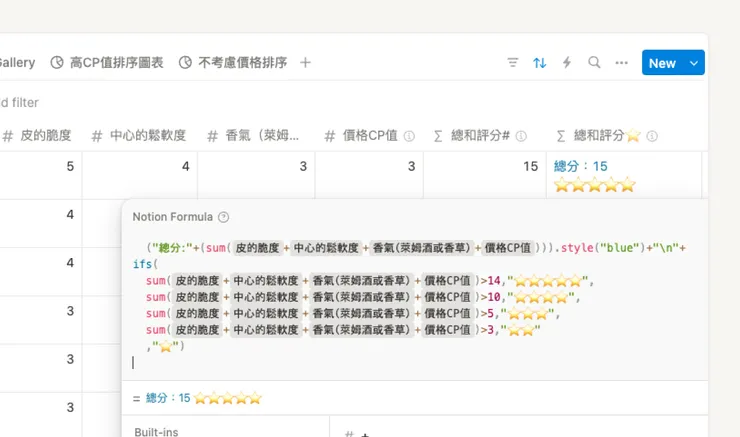Click info icon next to 總和評分⭐ column
Screen dimensions: 740x437
[652, 136]
